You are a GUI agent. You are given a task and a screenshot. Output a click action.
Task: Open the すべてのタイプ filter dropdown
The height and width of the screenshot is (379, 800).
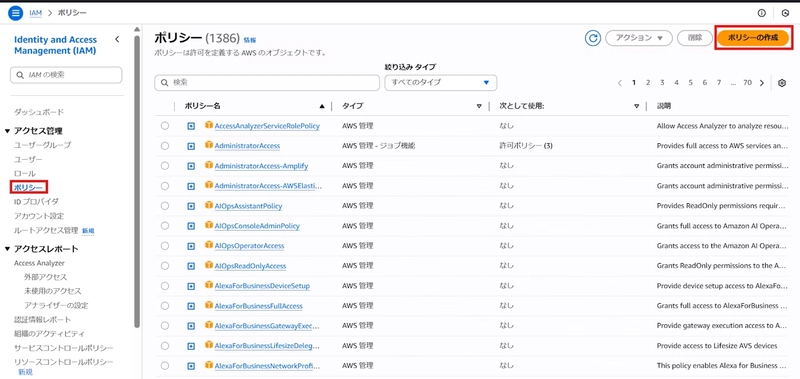[441, 83]
